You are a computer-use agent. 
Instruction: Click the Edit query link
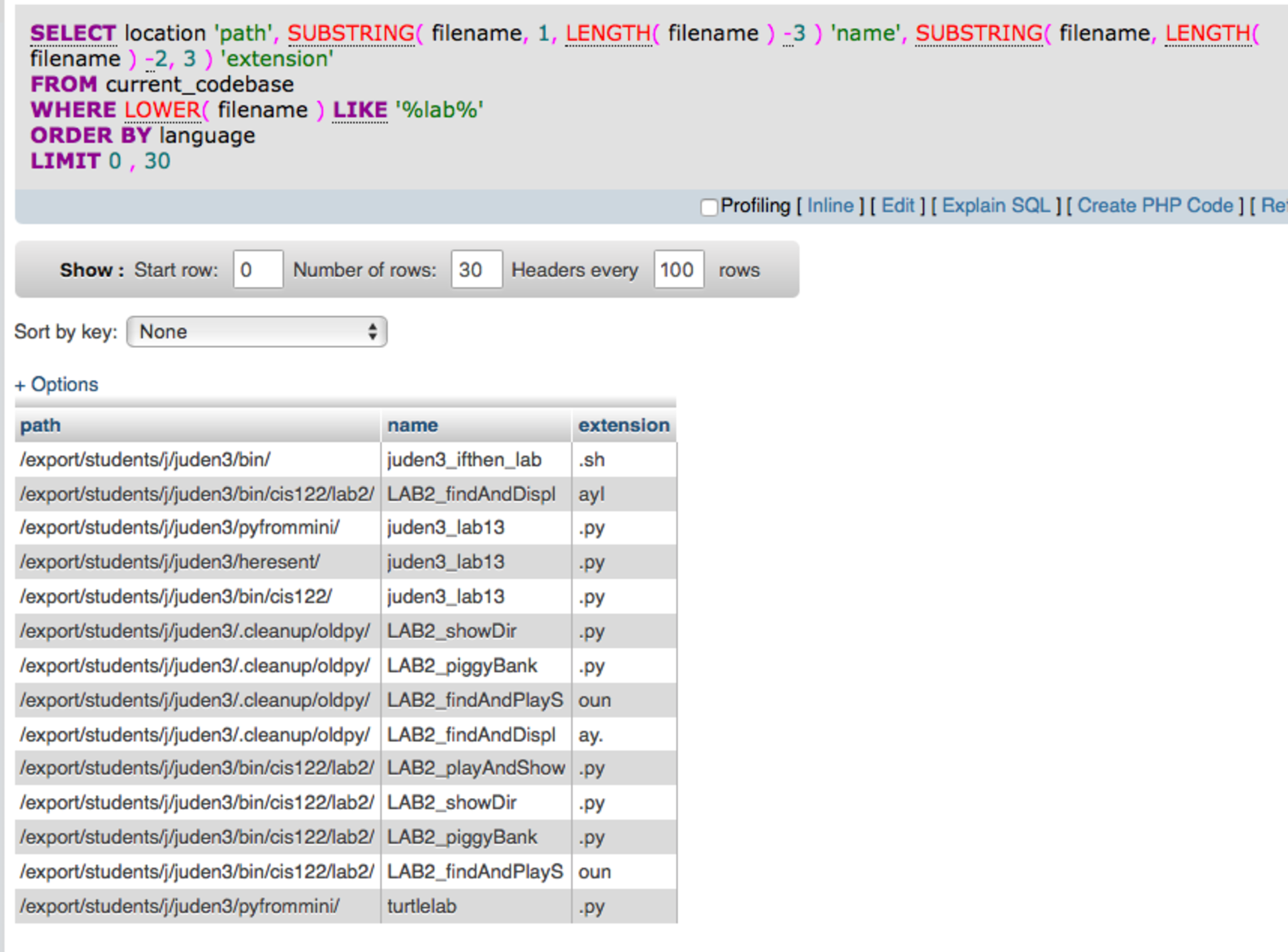pos(897,206)
